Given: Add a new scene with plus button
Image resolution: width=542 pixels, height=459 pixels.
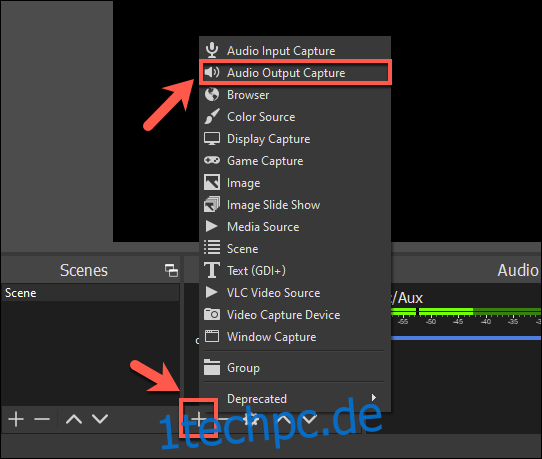Looking at the screenshot, I should point(16,419).
